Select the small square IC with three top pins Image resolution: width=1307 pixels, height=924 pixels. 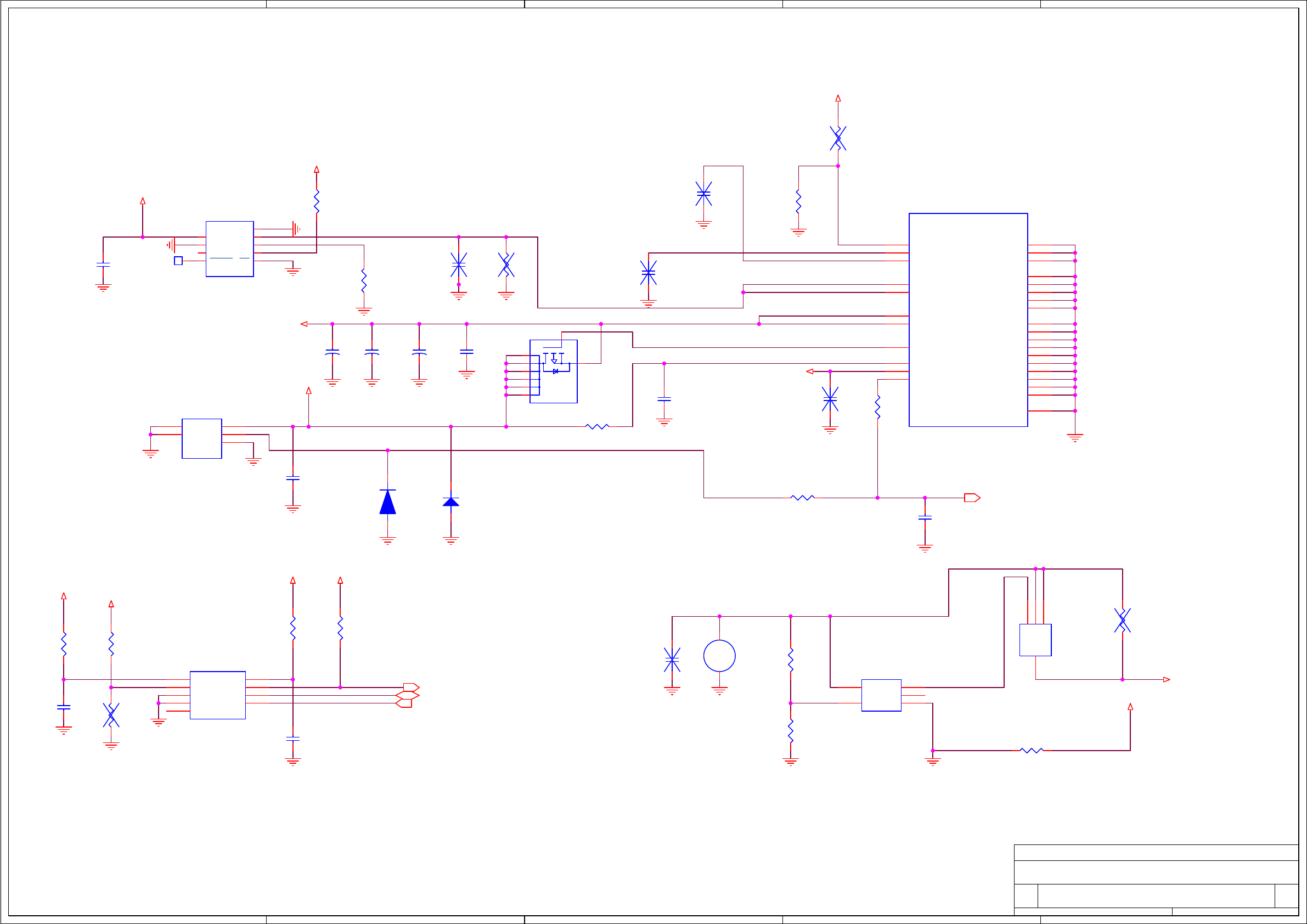1035,640
